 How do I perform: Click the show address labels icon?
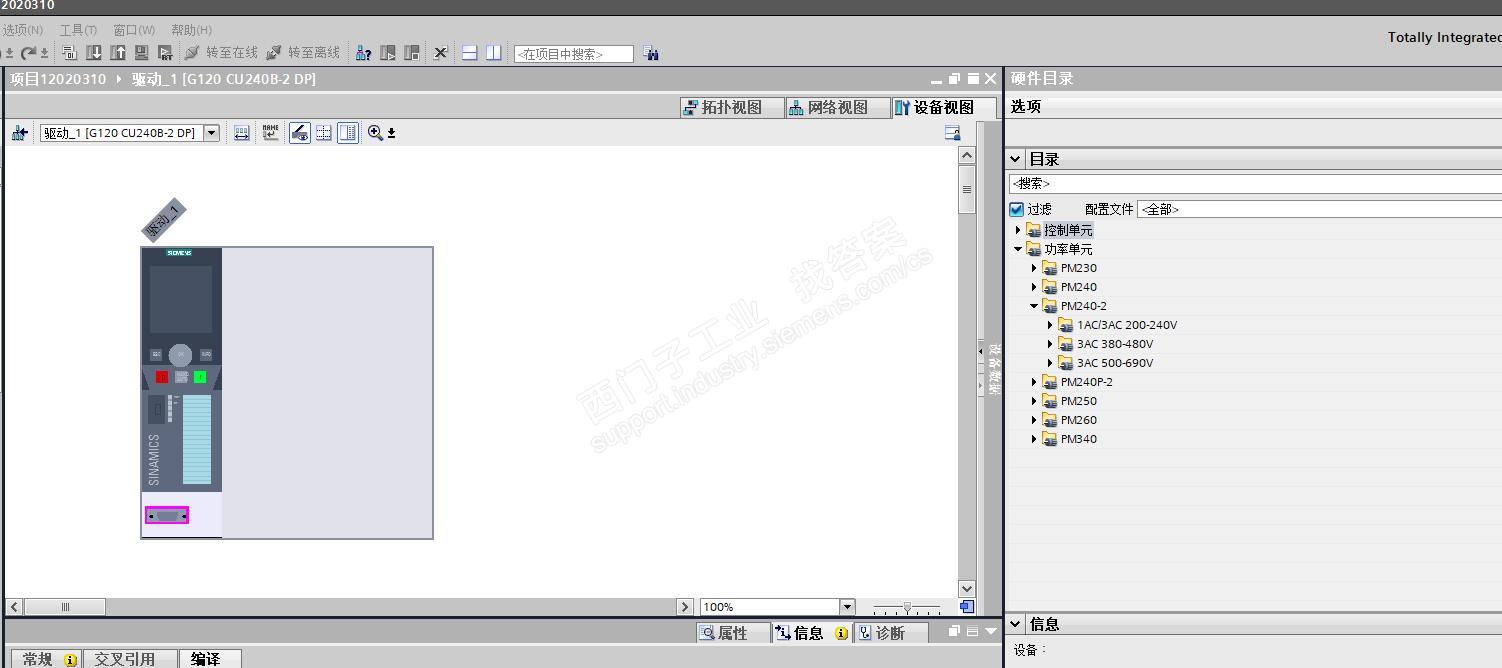pos(241,132)
